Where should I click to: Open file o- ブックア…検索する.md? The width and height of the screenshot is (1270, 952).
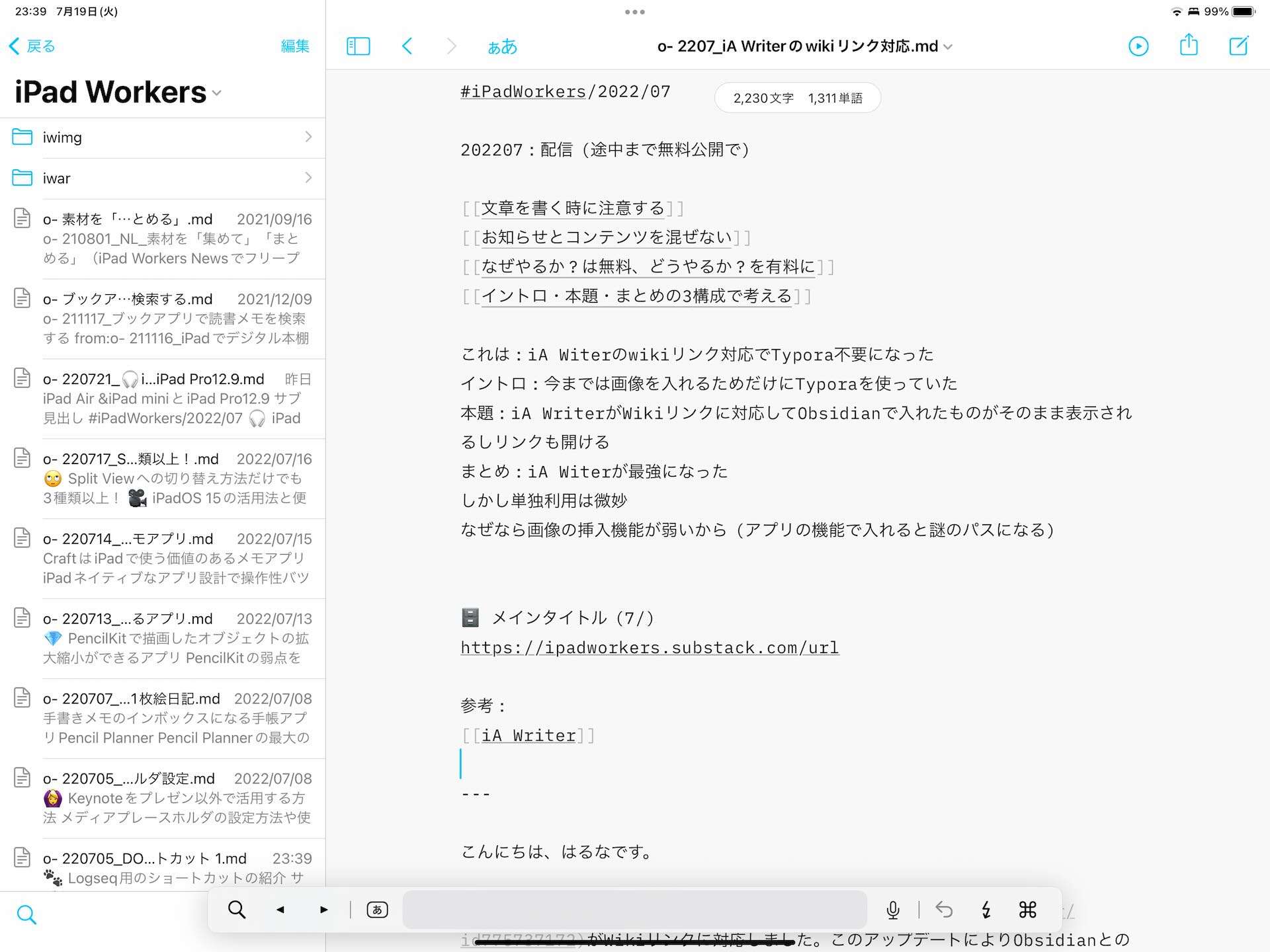pos(163,319)
